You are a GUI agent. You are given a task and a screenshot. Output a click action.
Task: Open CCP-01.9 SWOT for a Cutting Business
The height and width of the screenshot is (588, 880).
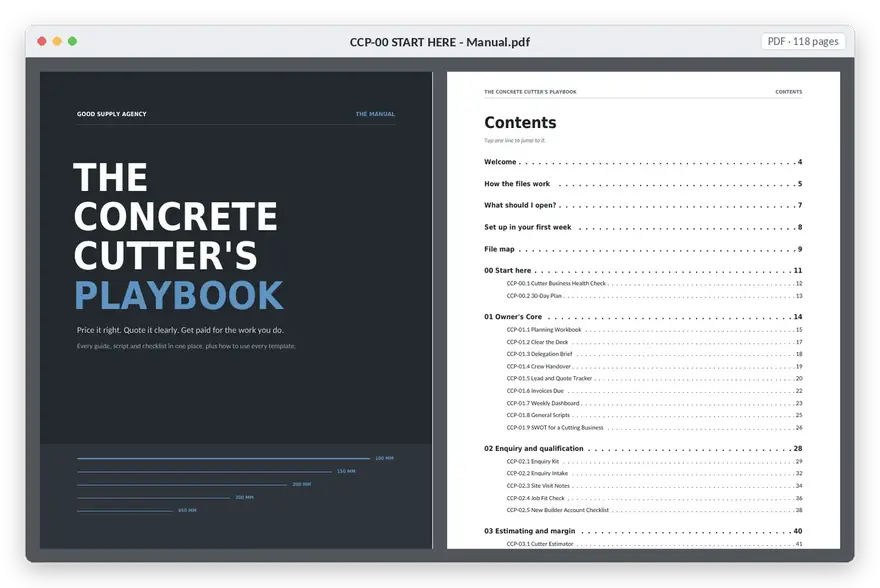[654, 428]
